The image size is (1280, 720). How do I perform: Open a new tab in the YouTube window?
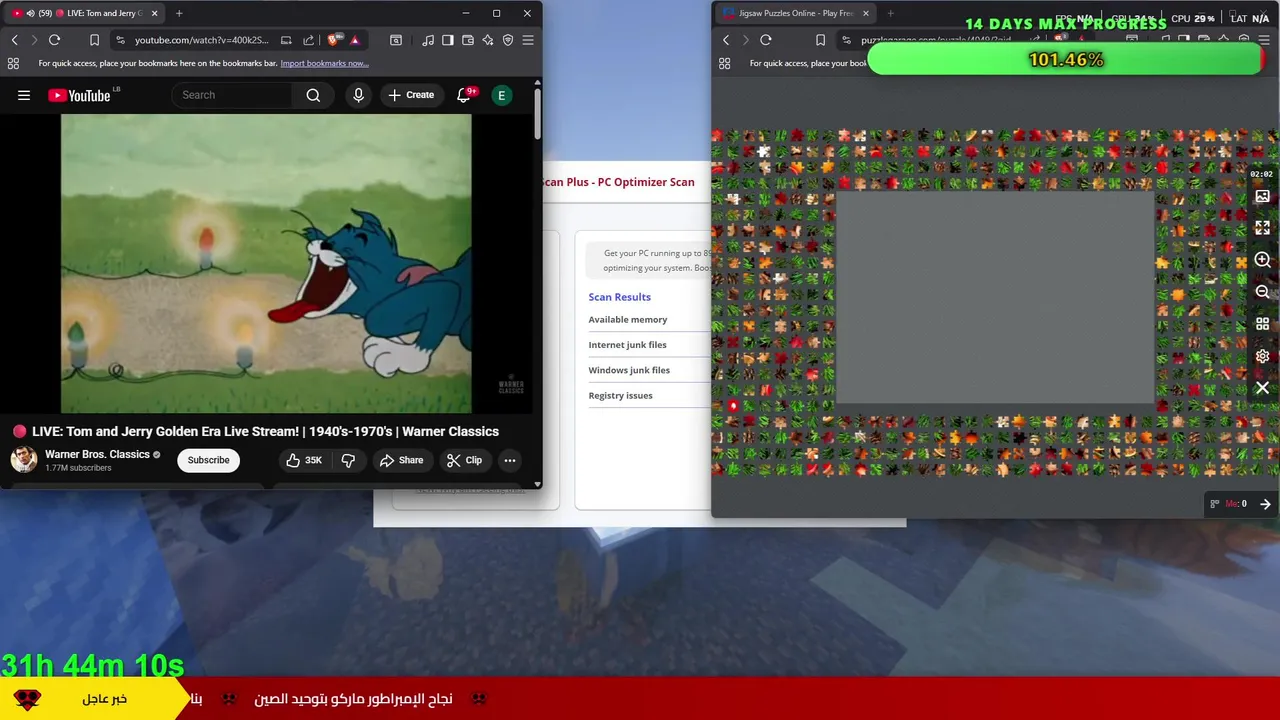click(179, 14)
